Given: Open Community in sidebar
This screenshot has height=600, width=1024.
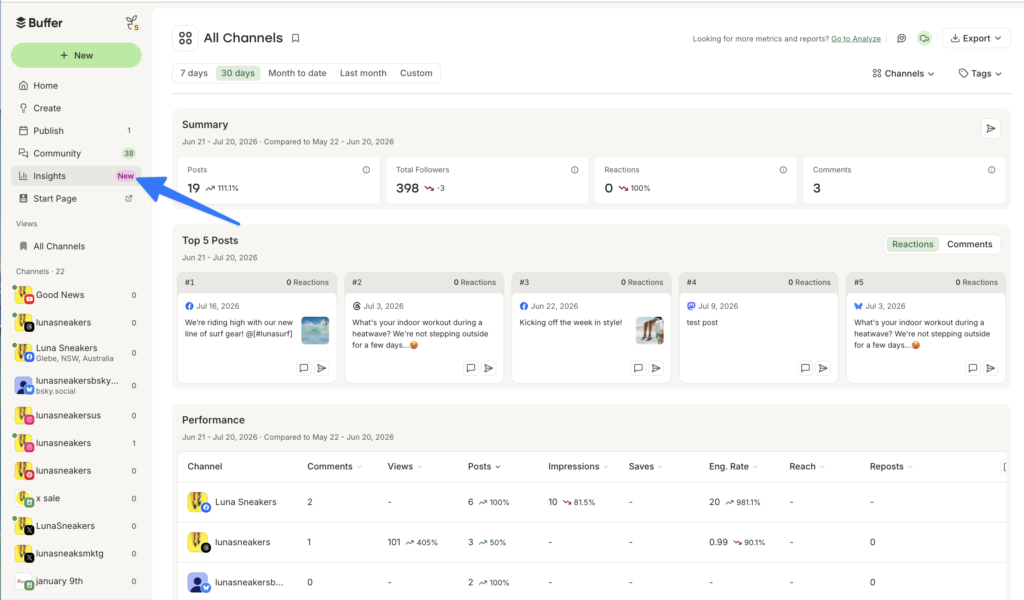Looking at the screenshot, I should [x=76, y=153].
